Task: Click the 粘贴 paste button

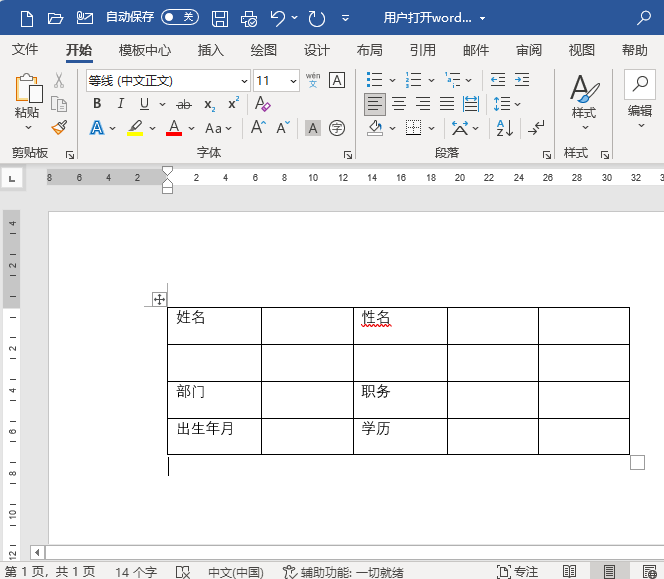Action: [x=28, y=95]
